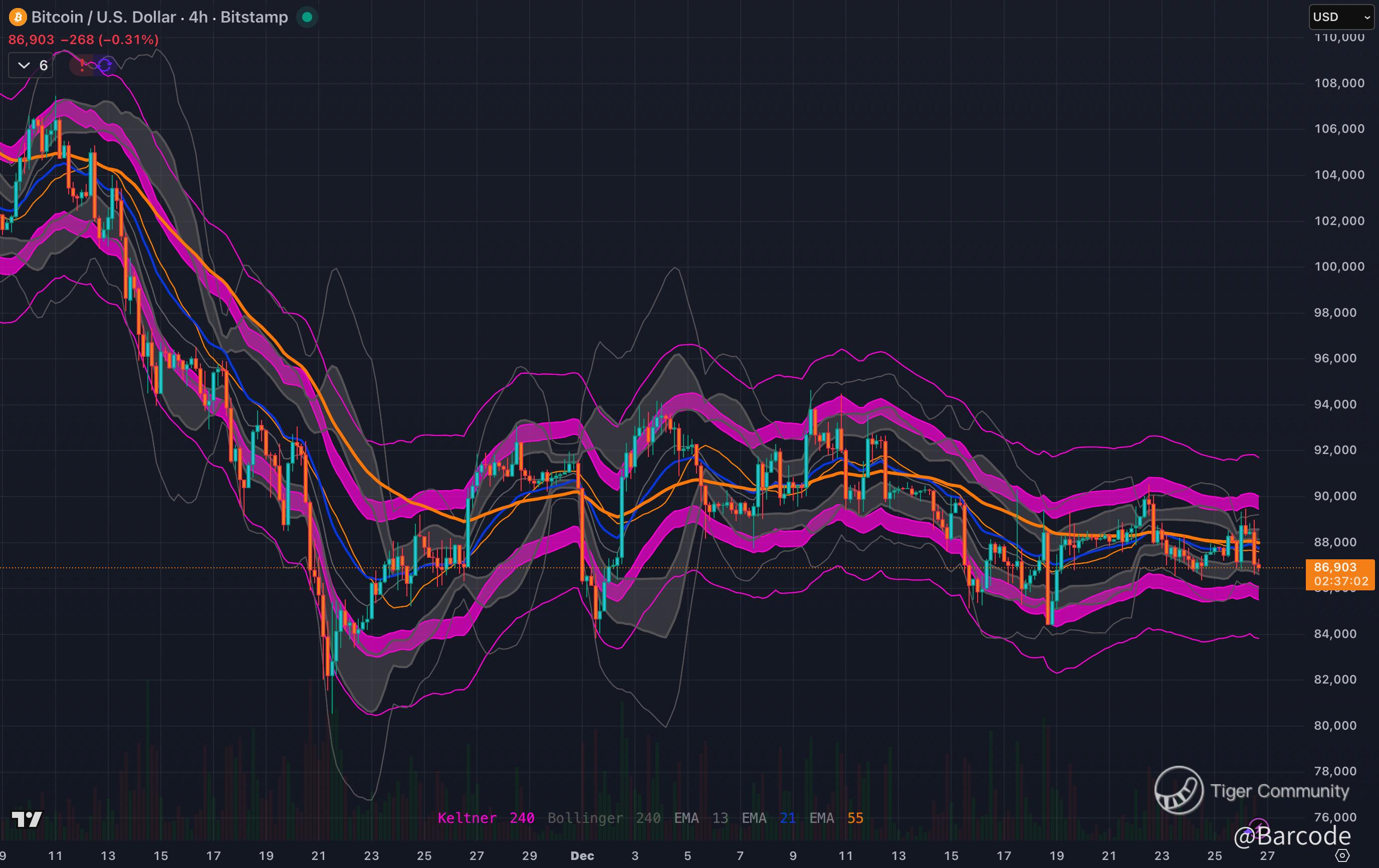Click the TradingView logo at bottom left
The width and height of the screenshot is (1379, 868).
point(27,819)
